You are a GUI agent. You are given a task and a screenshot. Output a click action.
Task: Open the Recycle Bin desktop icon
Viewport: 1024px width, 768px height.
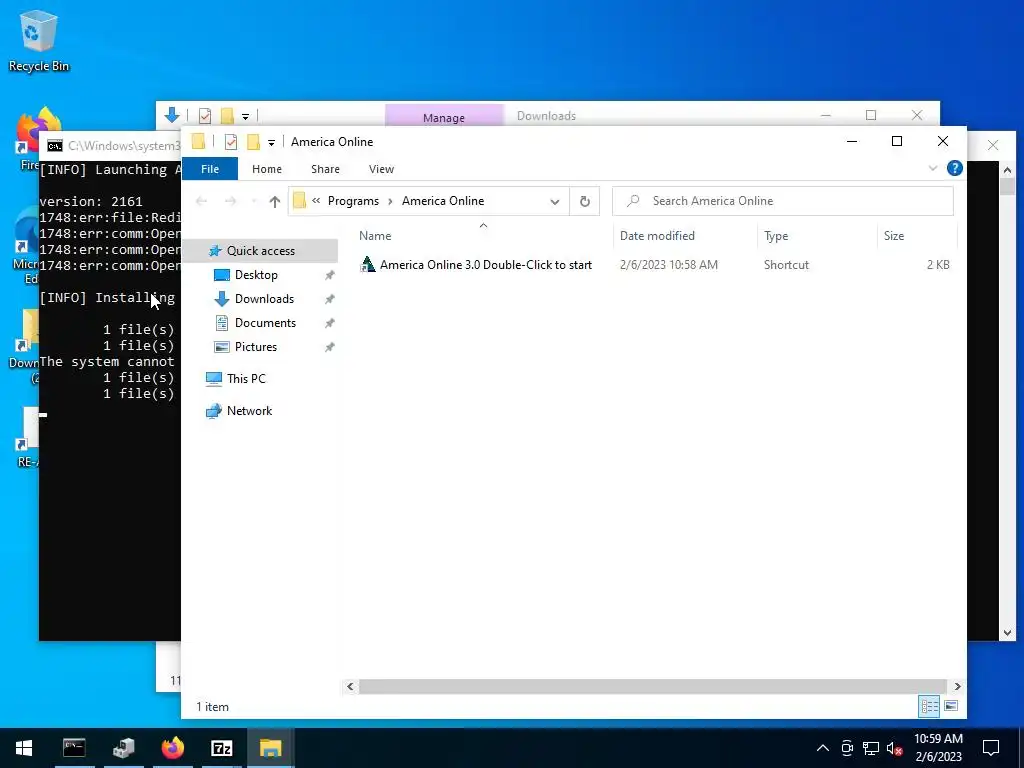pyautogui.click(x=39, y=40)
